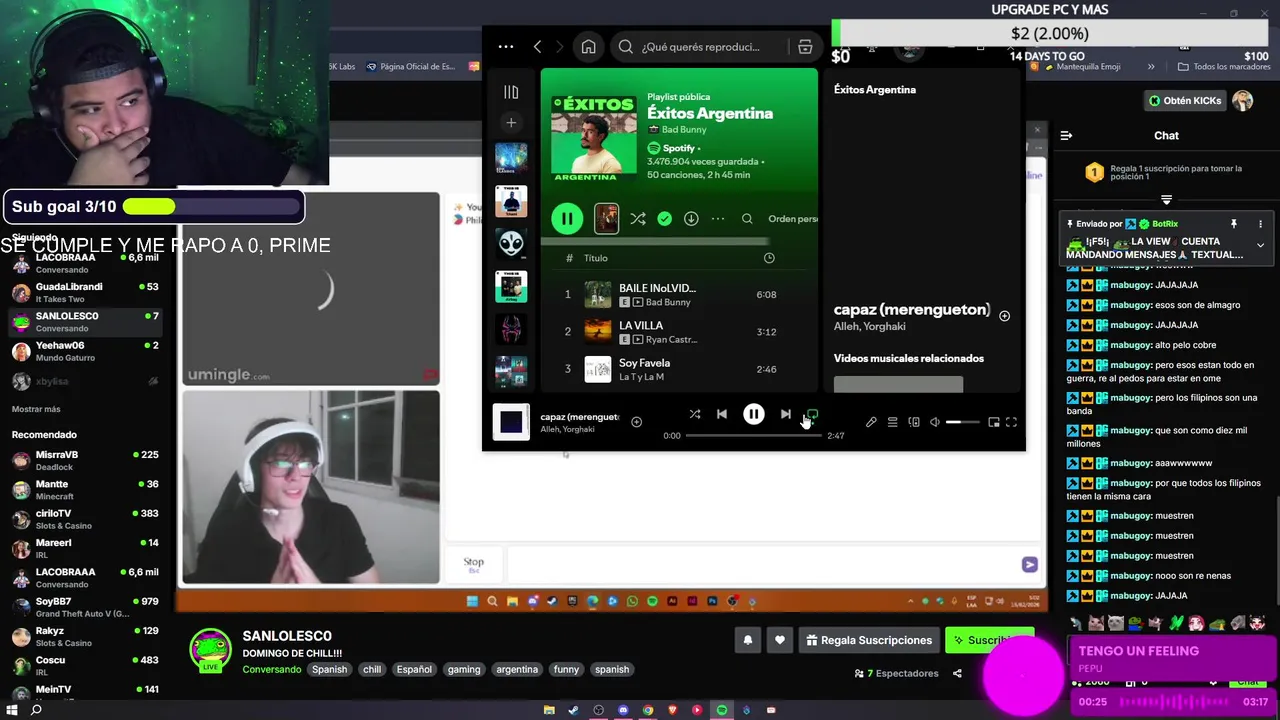Click Conversando category link under title

(x=271, y=670)
